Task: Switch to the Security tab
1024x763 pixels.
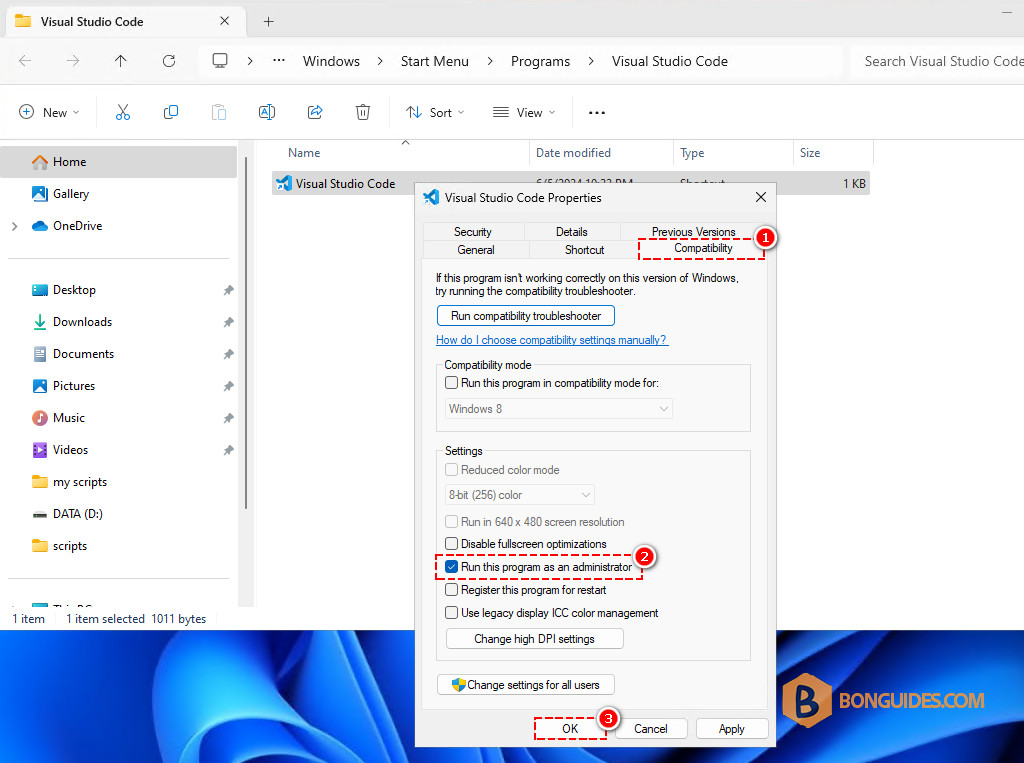Action: [x=473, y=232]
